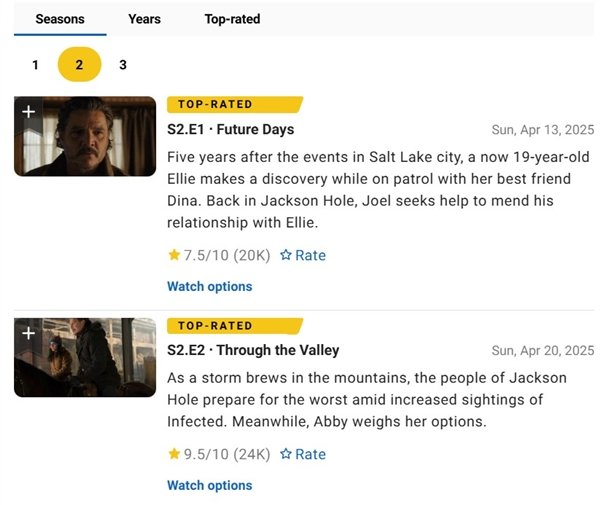Select season 1
The width and height of the screenshot is (600, 505).
point(35,65)
